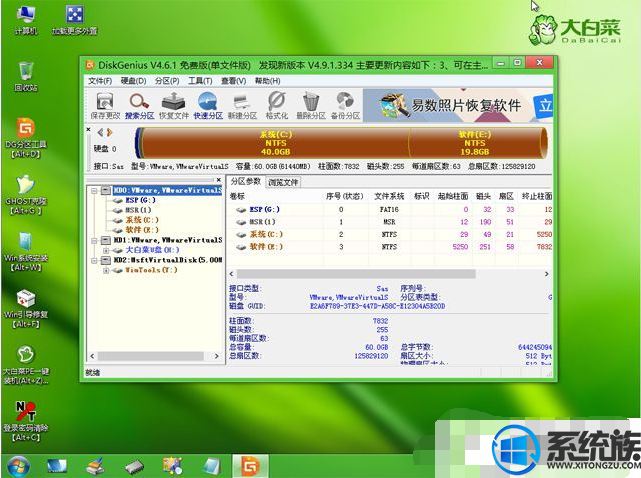Open Win系统安装 desktop shortcut
Image resolution: width=641 pixels, height=478 pixels.
(x=26, y=251)
